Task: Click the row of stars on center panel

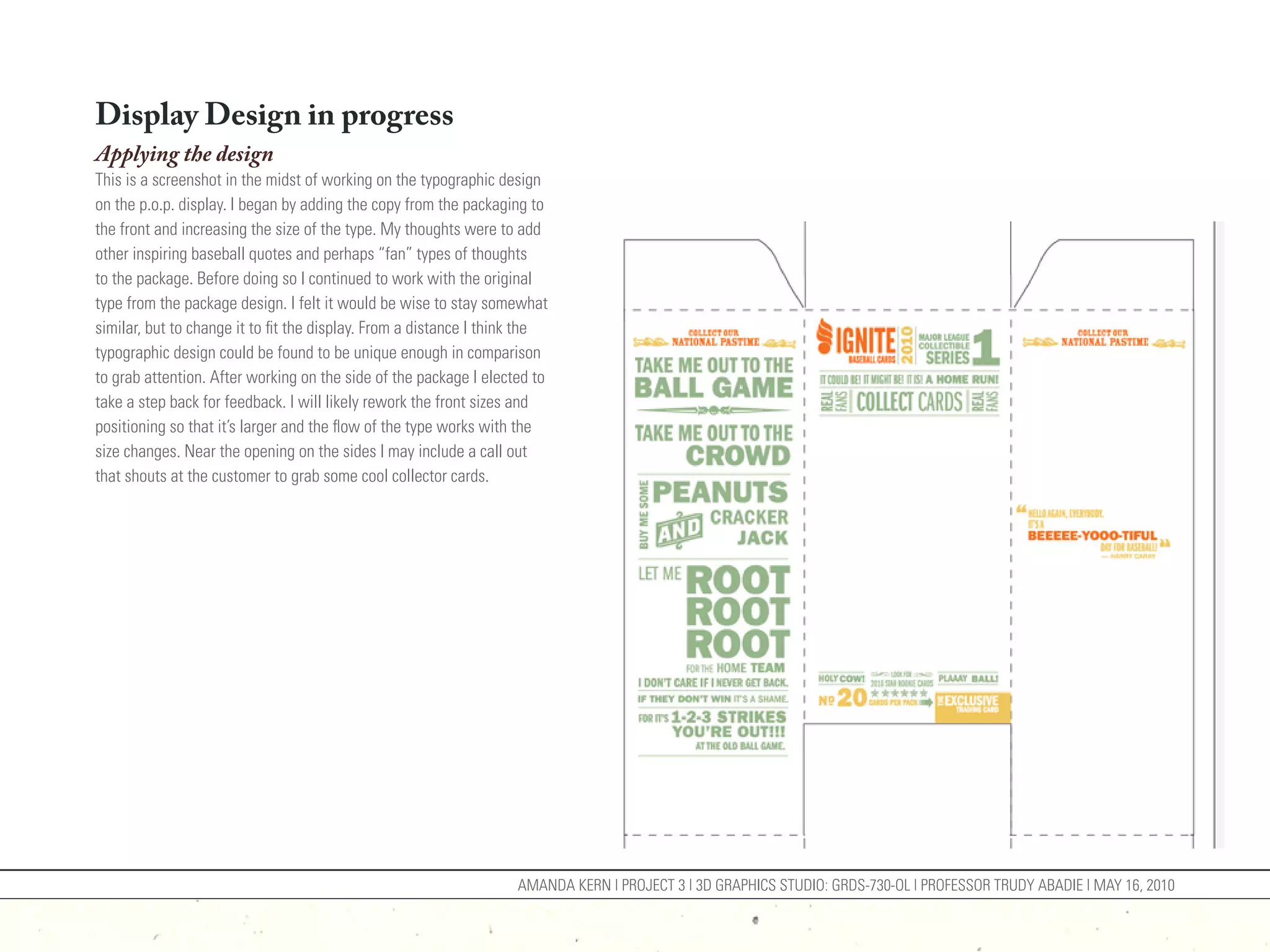Action: pyautogui.click(x=899, y=693)
